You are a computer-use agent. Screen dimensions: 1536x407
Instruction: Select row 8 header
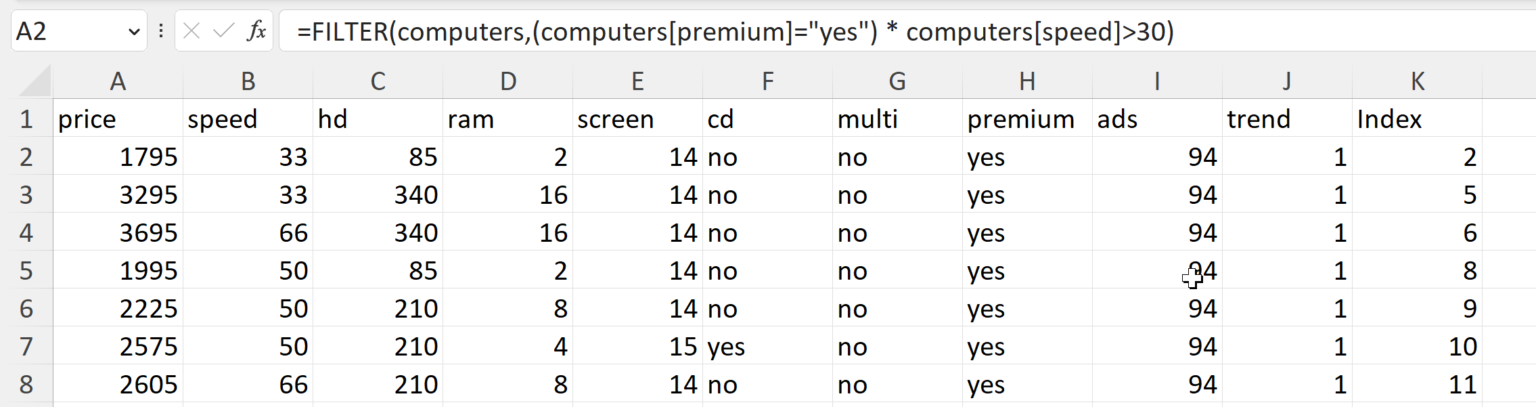25,385
